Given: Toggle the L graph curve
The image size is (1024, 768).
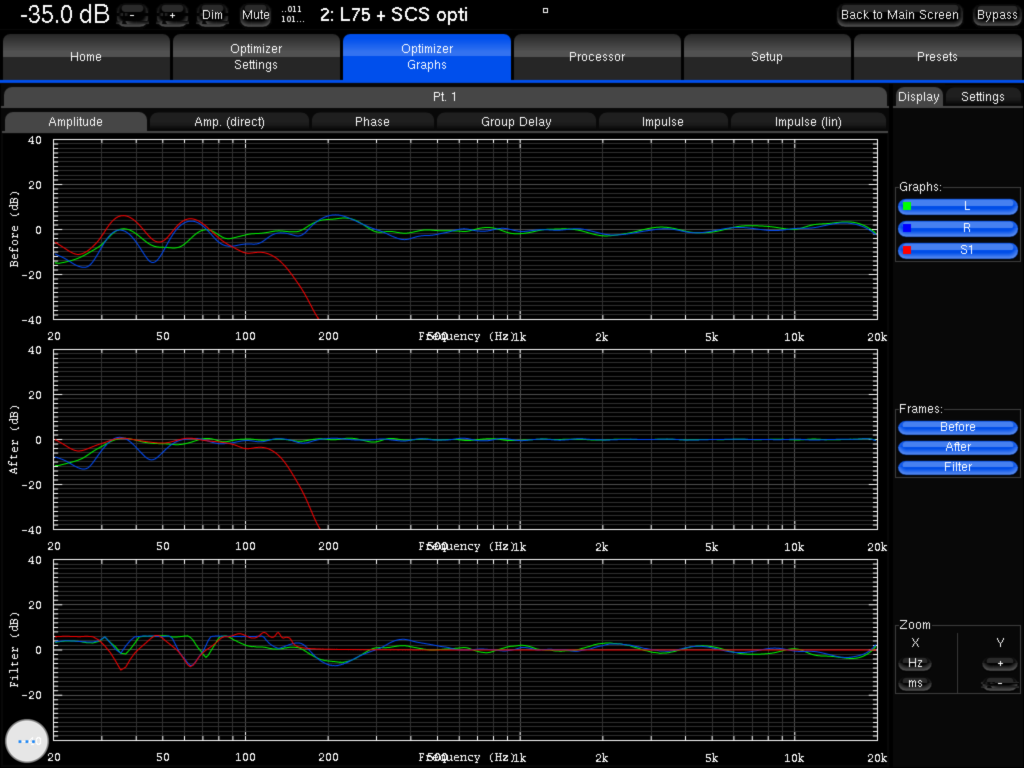Looking at the screenshot, I should [x=957, y=206].
